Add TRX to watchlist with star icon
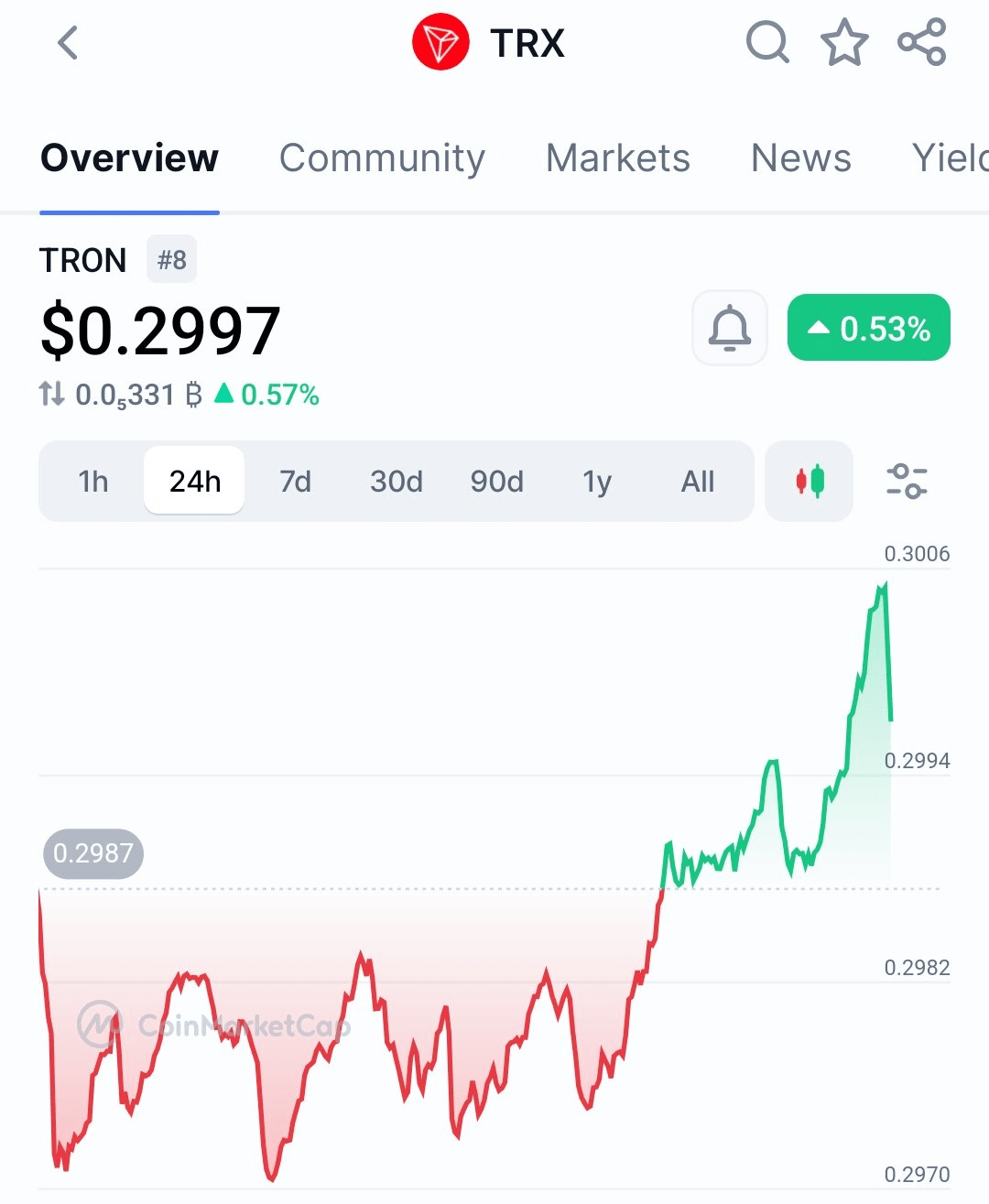This screenshot has width=989, height=1204. [844, 42]
